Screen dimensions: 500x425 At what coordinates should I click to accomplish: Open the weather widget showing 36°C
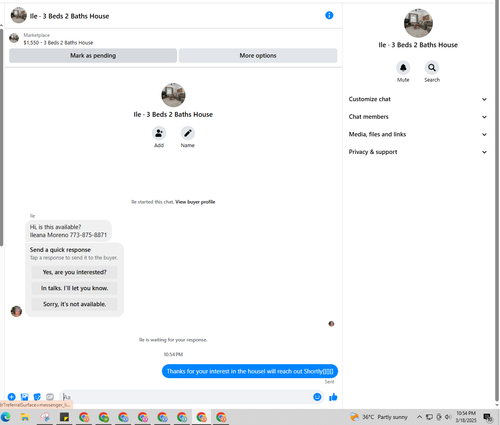(378, 417)
